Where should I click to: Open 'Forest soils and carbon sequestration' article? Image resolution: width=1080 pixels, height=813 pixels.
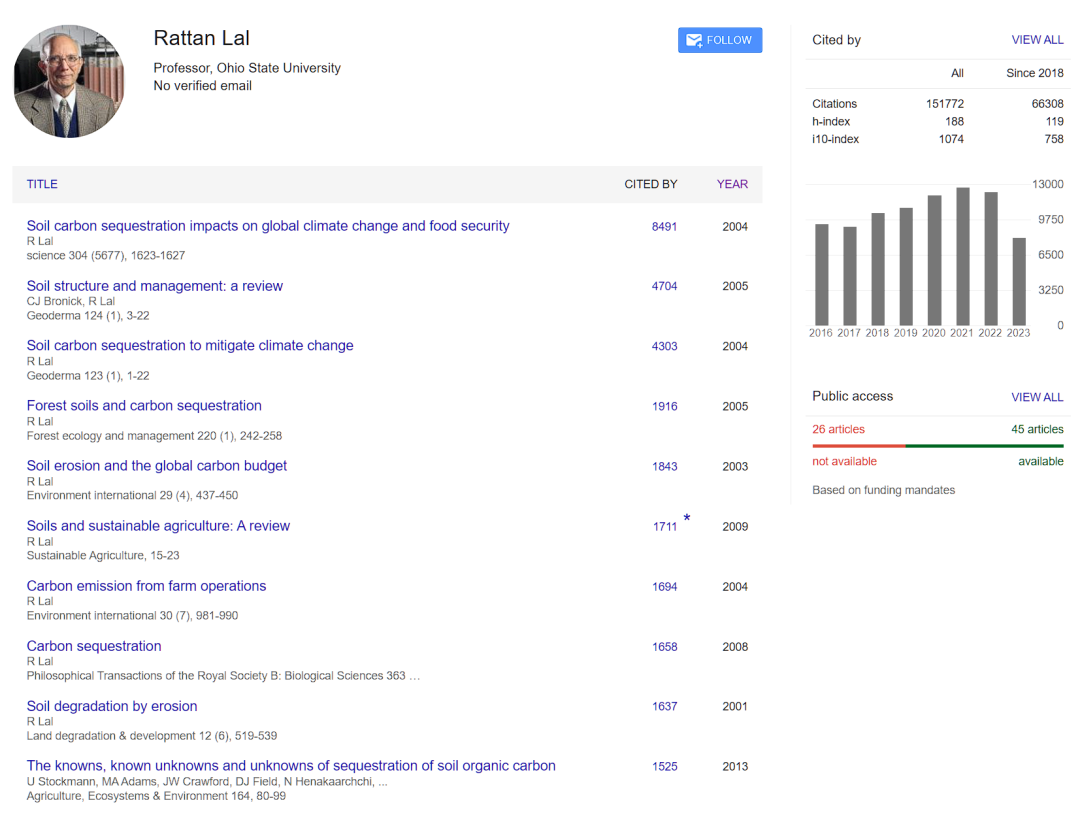(144, 406)
